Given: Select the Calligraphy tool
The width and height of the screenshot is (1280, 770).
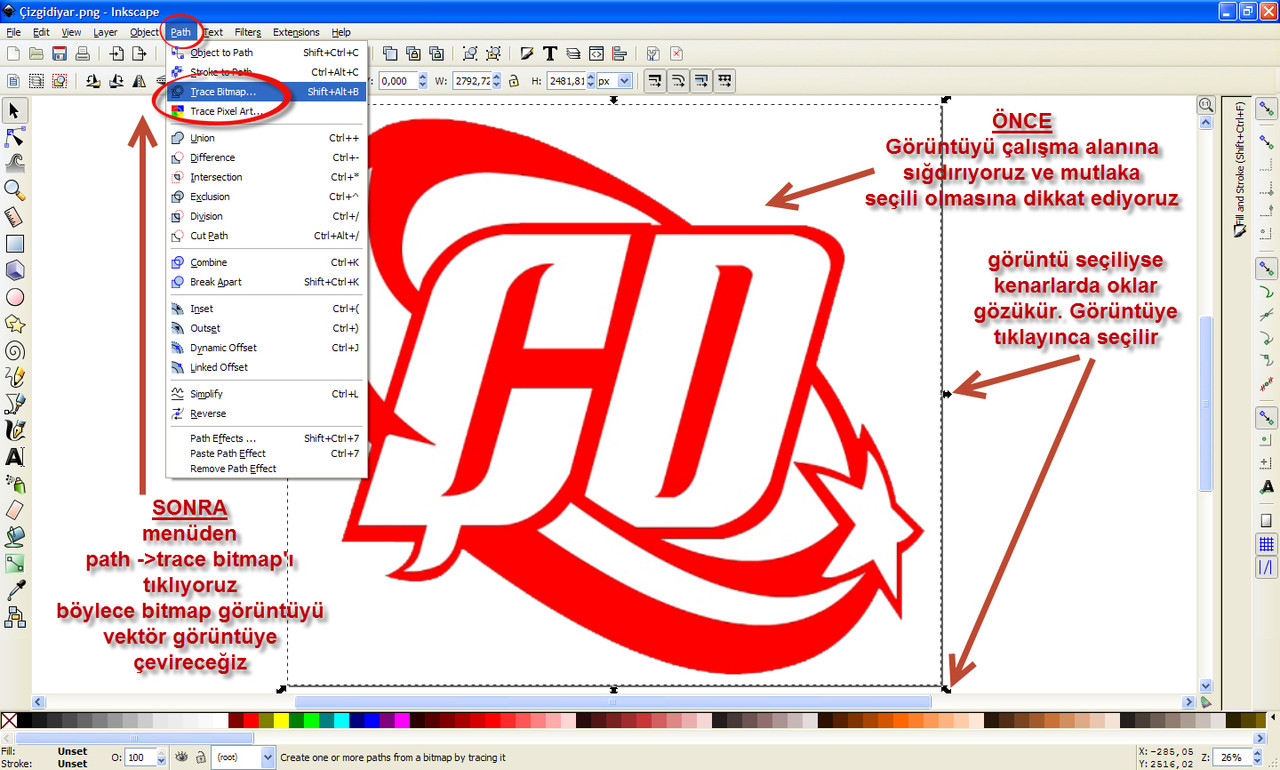Looking at the screenshot, I should (15, 431).
